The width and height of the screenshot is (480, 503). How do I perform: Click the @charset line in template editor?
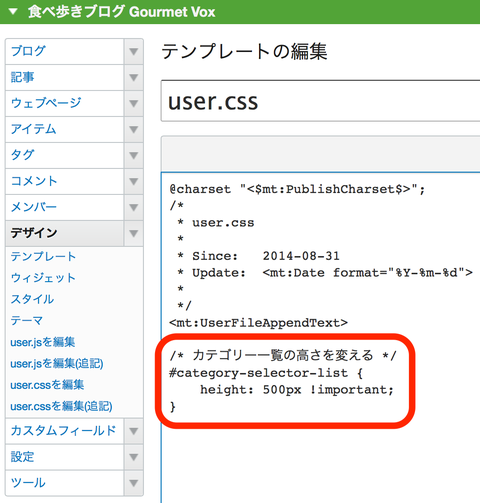tap(297, 189)
